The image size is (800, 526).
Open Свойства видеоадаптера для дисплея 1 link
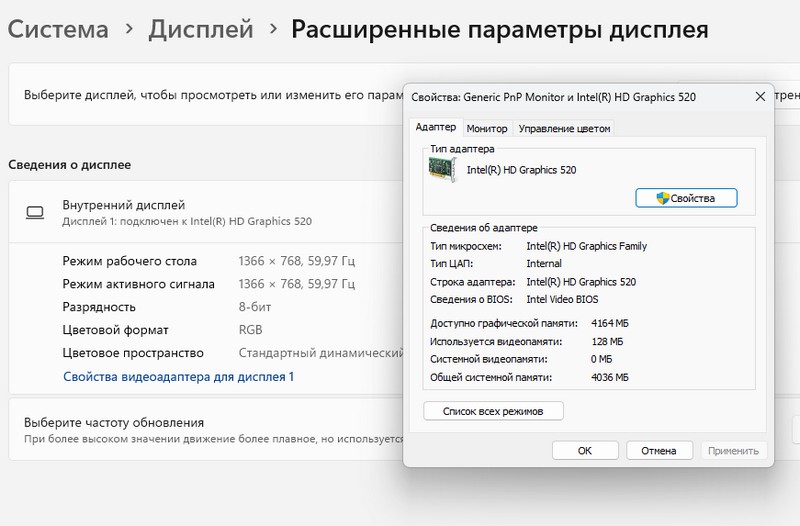178,377
